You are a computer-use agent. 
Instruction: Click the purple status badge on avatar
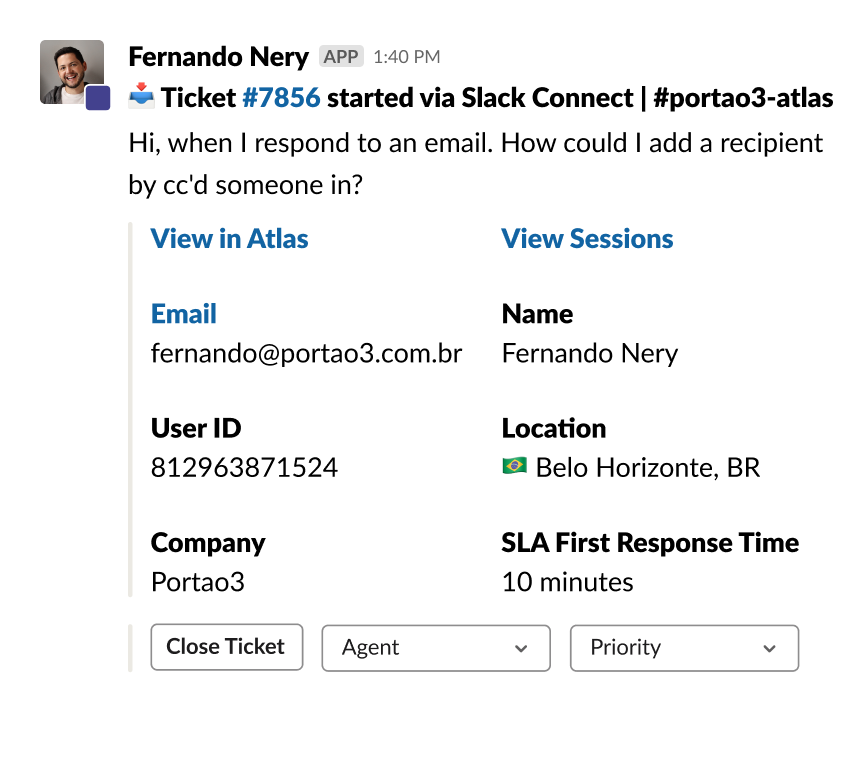coord(97,97)
